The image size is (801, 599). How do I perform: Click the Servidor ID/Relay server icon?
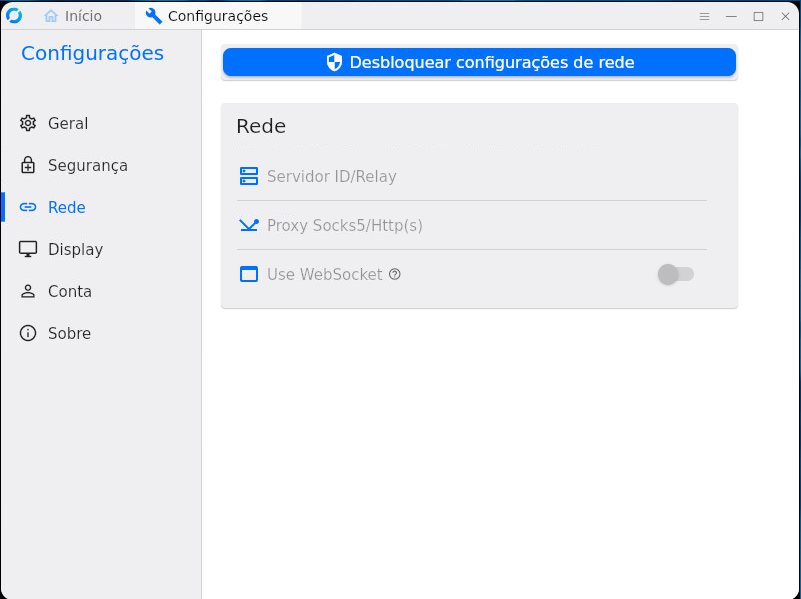[248, 176]
